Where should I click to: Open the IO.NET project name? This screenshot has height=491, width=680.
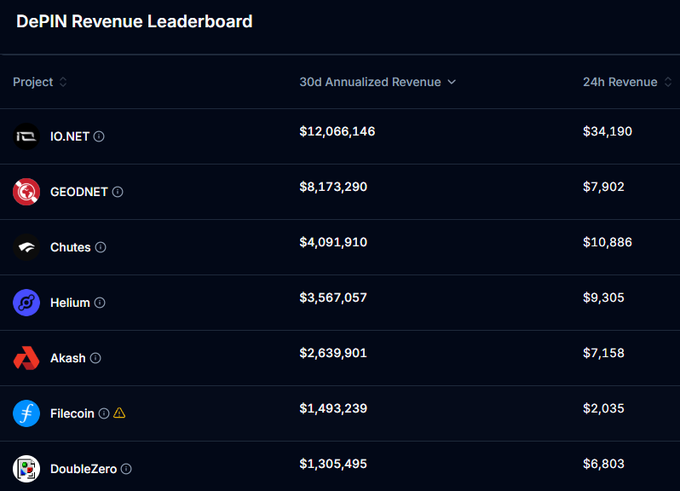pos(70,137)
